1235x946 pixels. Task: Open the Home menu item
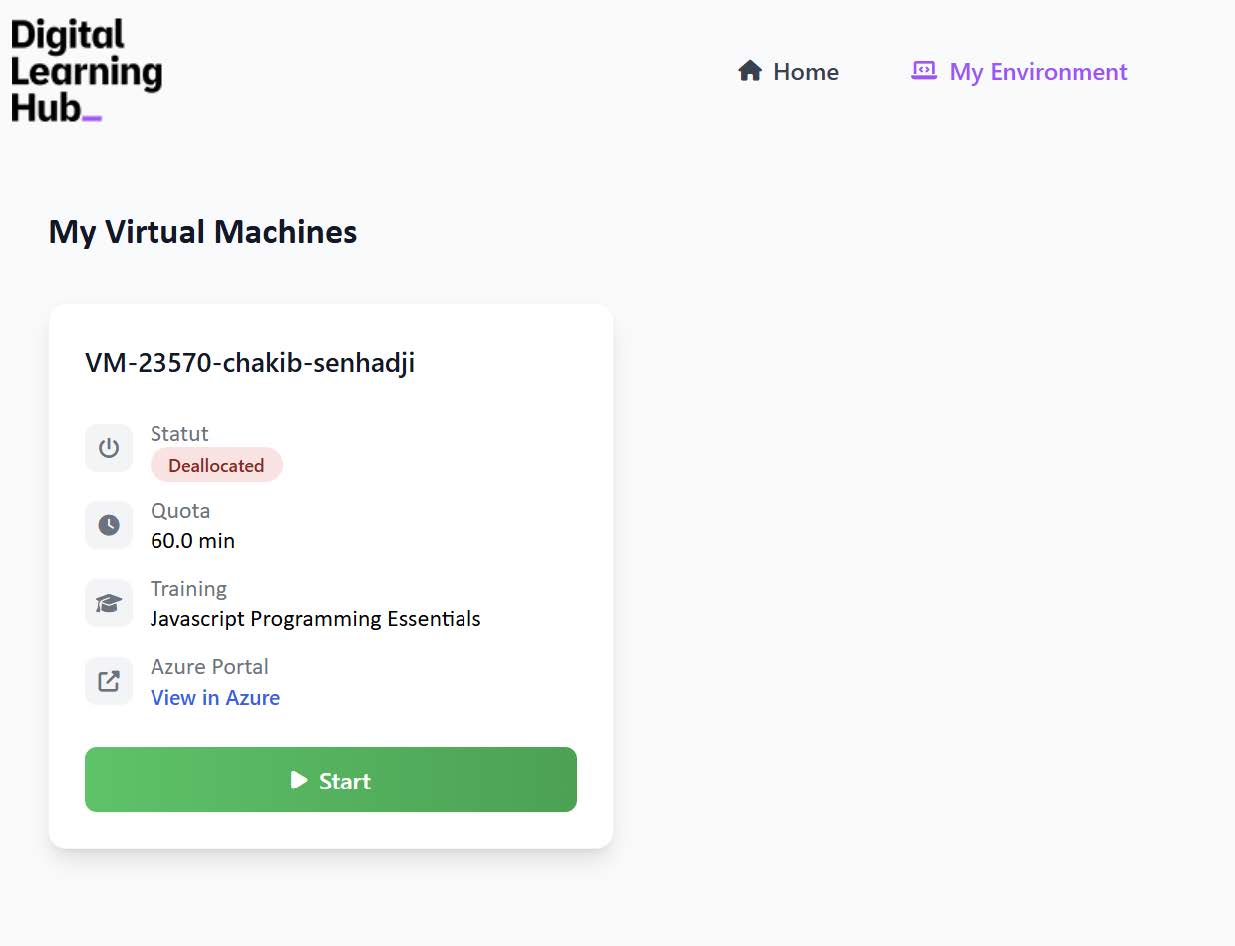pos(805,72)
